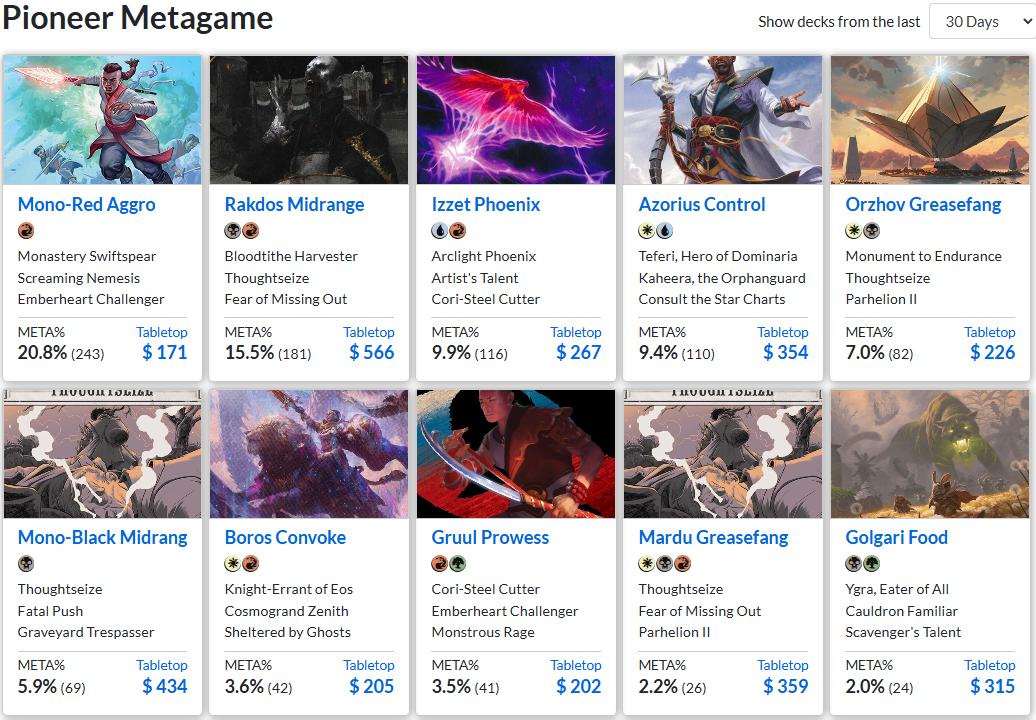
Task: Click the white mana symbol under Azorius Control
Action: pyautogui.click(x=647, y=231)
